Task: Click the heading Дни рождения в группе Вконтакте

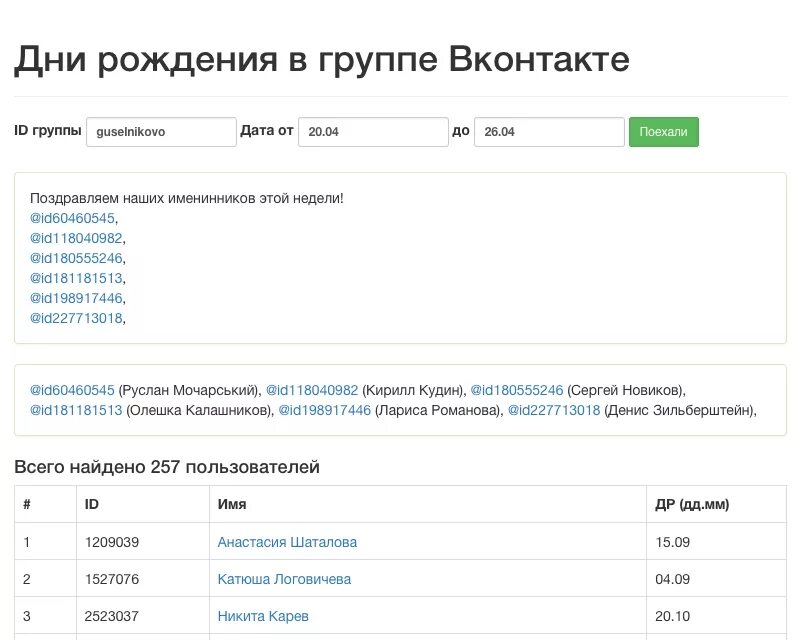Action: coord(322,60)
